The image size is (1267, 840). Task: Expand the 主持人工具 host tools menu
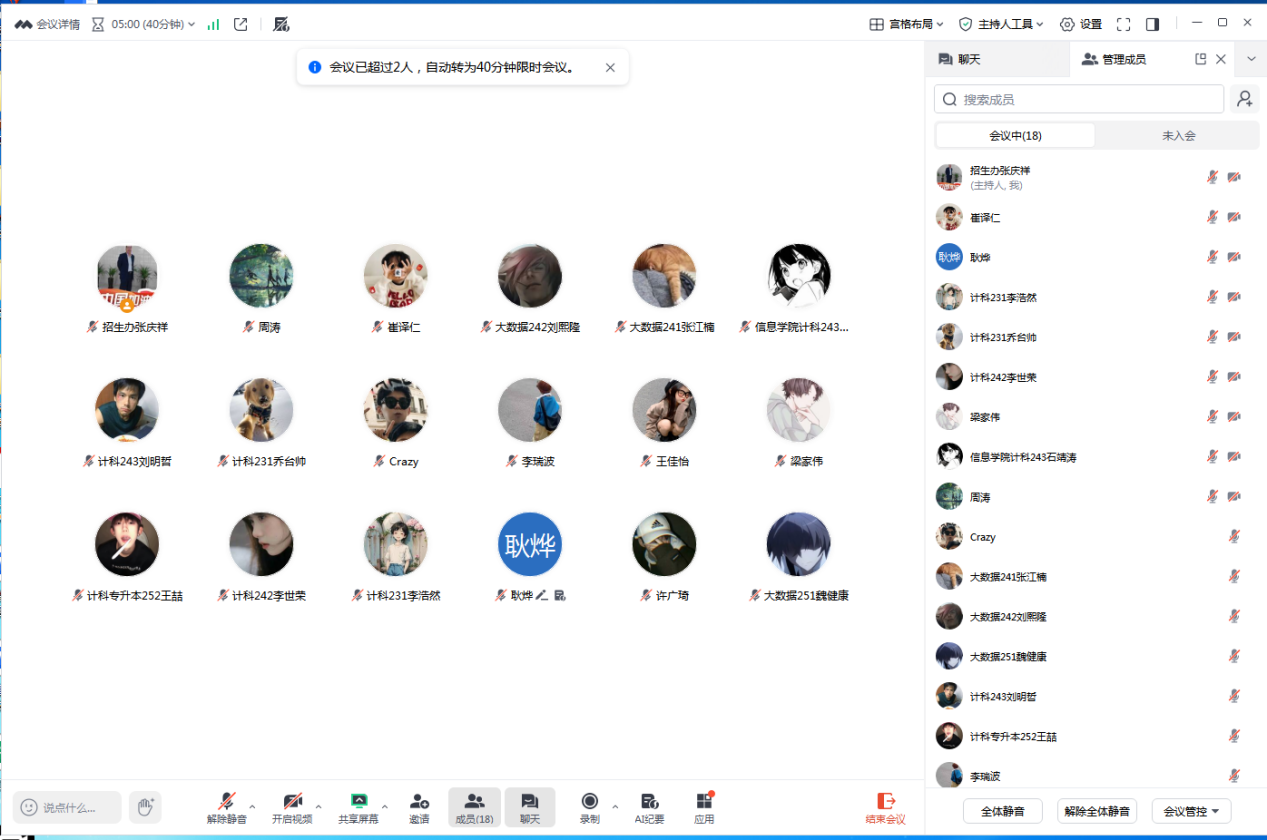pyautogui.click(x=1000, y=24)
